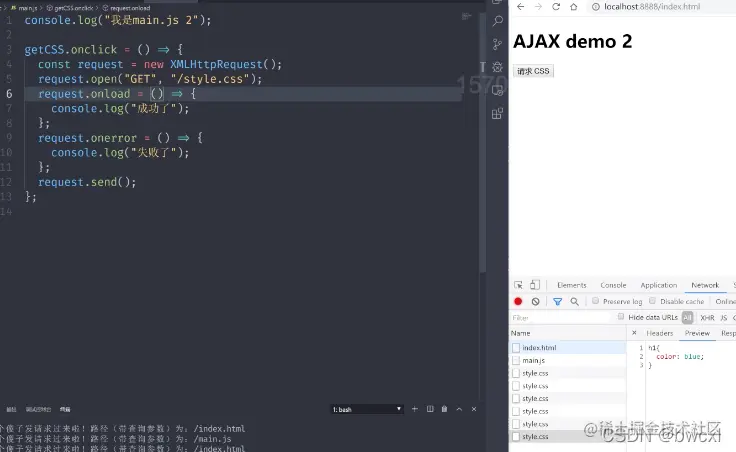This screenshot has height=452, width=736.
Task: Select the index.html request row
Action: pyautogui.click(x=567, y=347)
